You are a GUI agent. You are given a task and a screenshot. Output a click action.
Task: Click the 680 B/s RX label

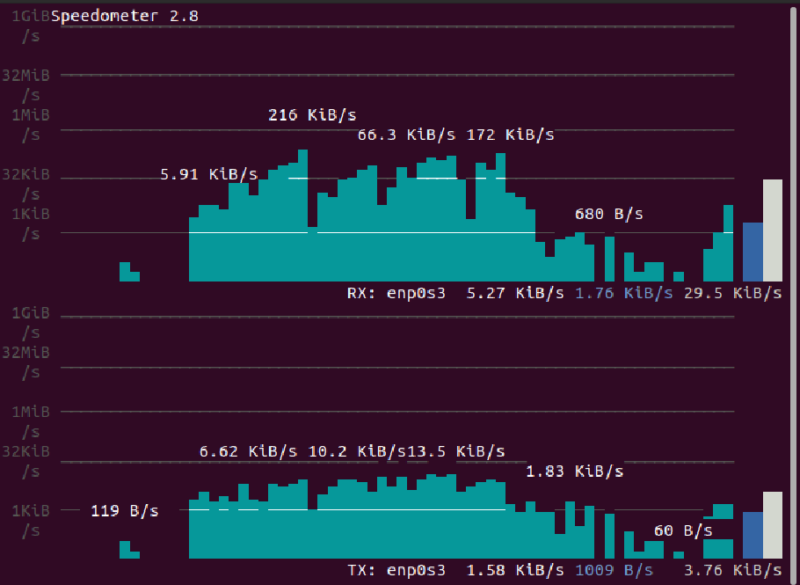pyautogui.click(x=609, y=214)
